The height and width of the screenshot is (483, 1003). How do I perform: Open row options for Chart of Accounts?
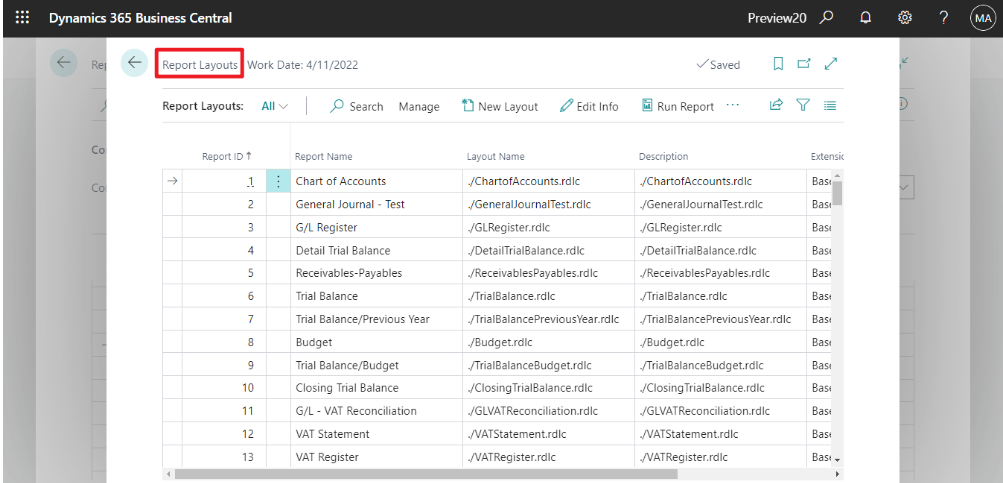[278, 181]
